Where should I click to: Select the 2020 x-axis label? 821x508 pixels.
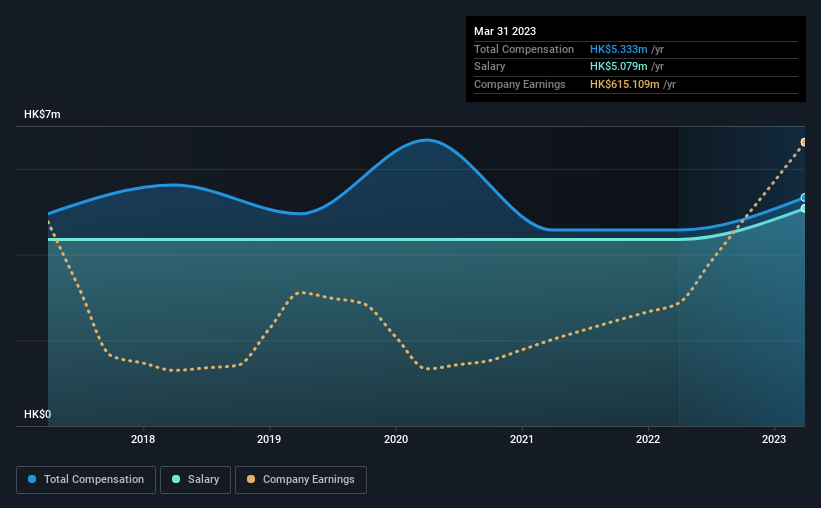pos(396,439)
